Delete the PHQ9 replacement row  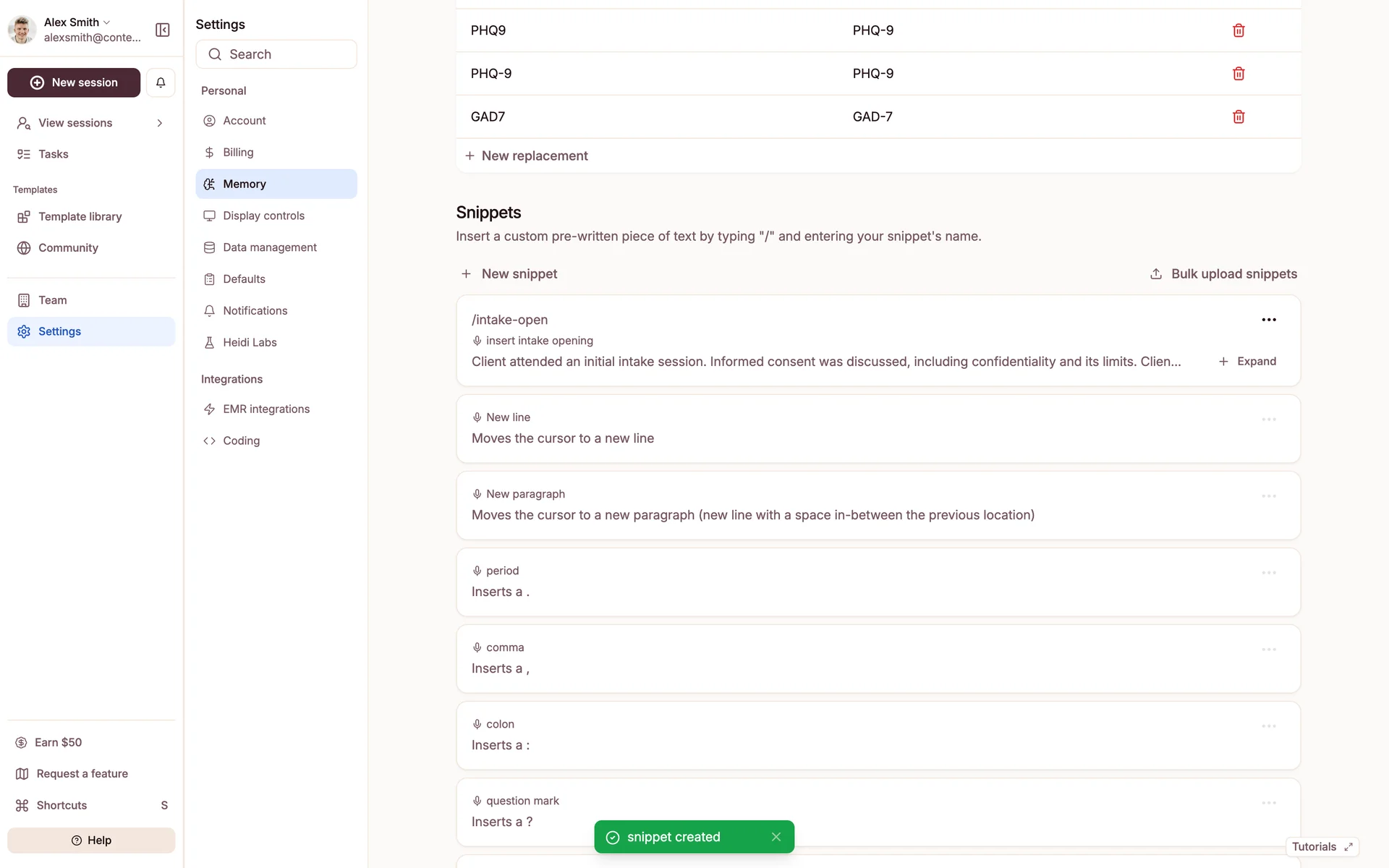coord(1238,30)
